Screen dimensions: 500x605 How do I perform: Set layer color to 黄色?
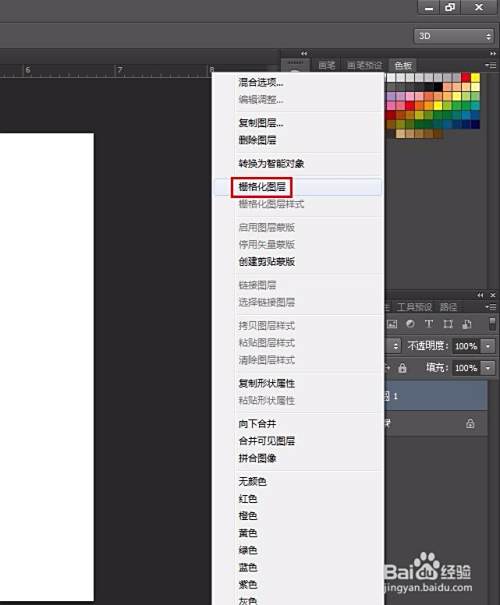[x=298, y=533]
